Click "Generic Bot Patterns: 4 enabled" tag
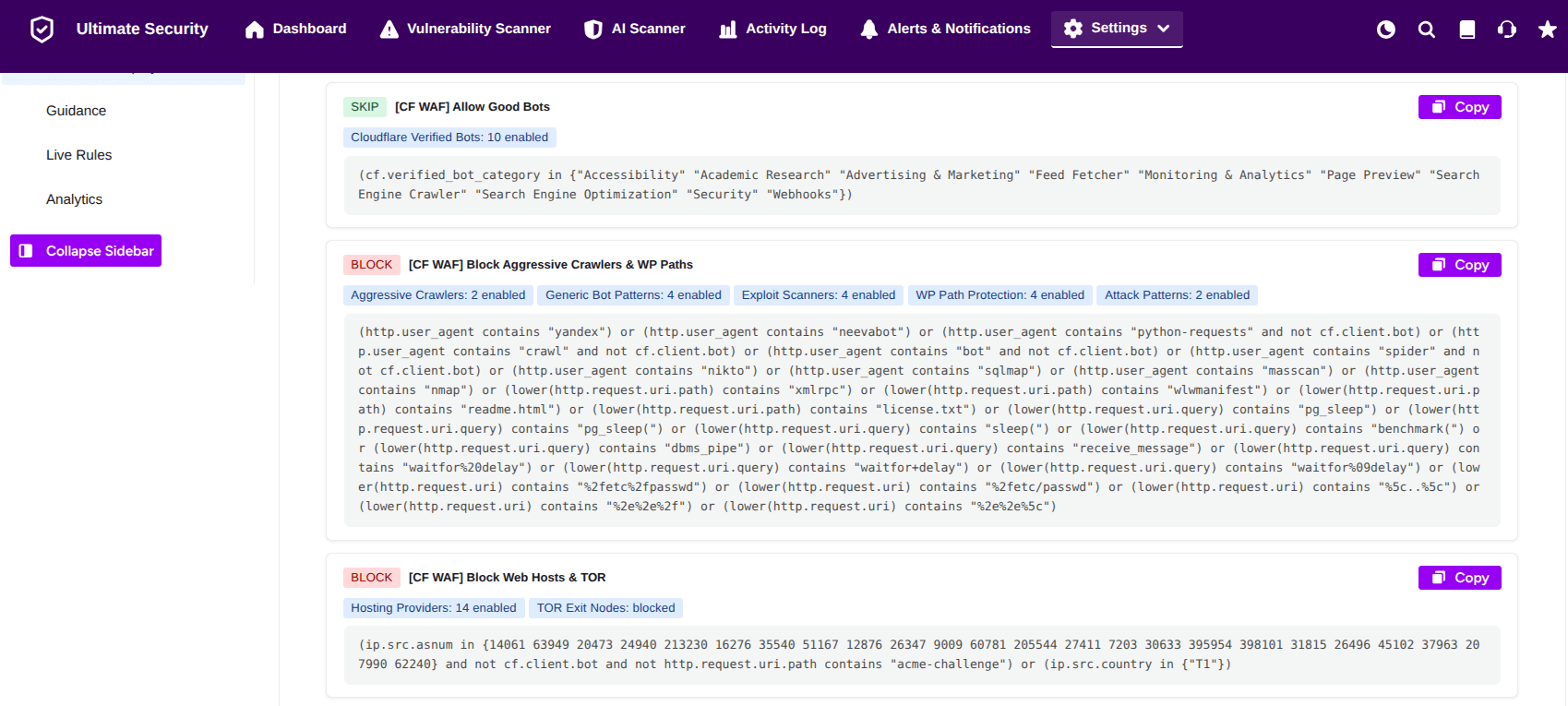Image resolution: width=1568 pixels, height=706 pixels. pyautogui.click(x=633, y=295)
